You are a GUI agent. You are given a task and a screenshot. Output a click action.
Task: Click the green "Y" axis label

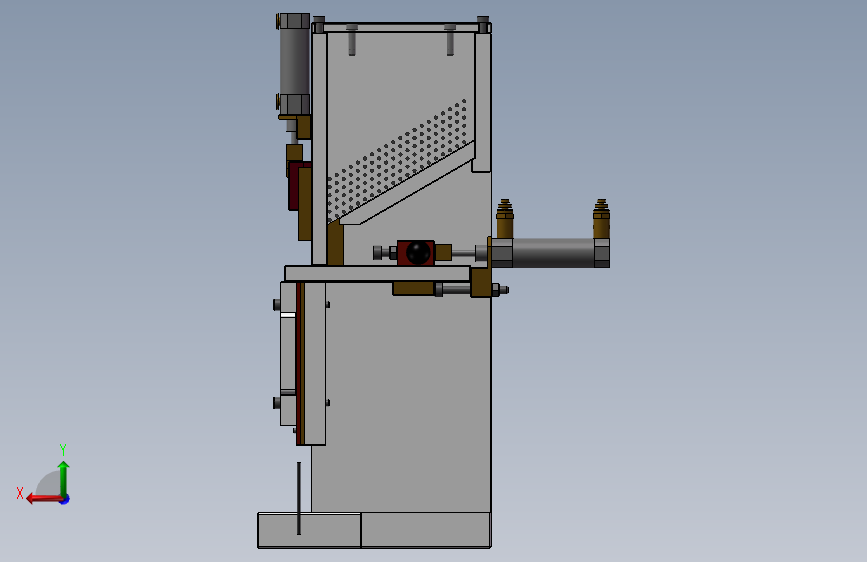point(63,449)
